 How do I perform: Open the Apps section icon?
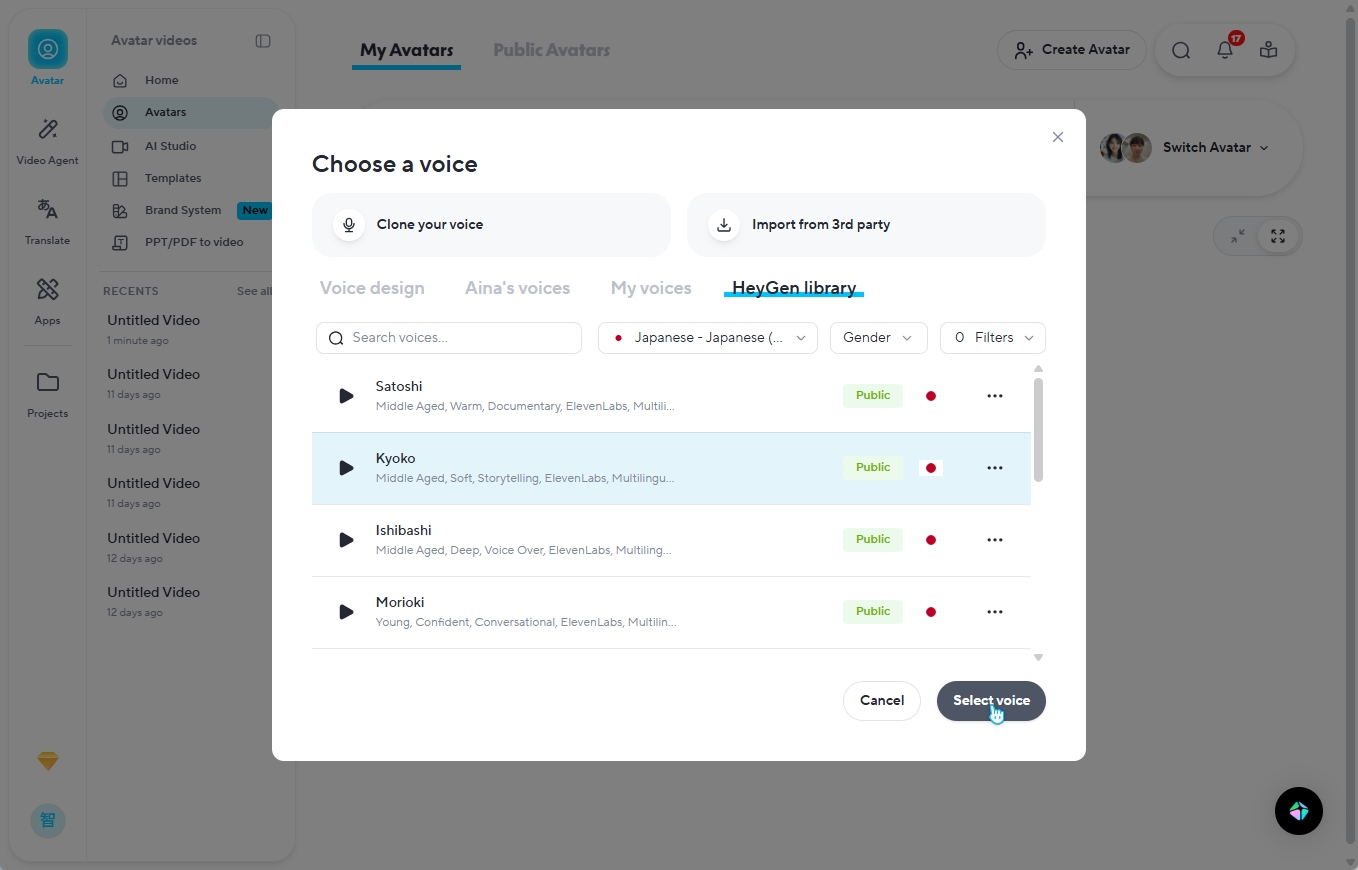pos(47,290)
